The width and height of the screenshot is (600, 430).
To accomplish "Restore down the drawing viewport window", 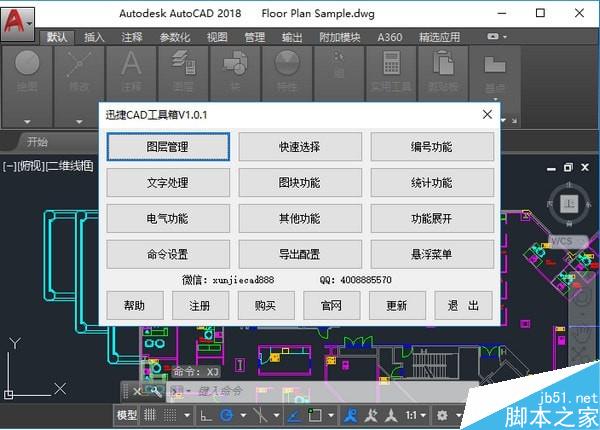I will click(x=568, y=168).
